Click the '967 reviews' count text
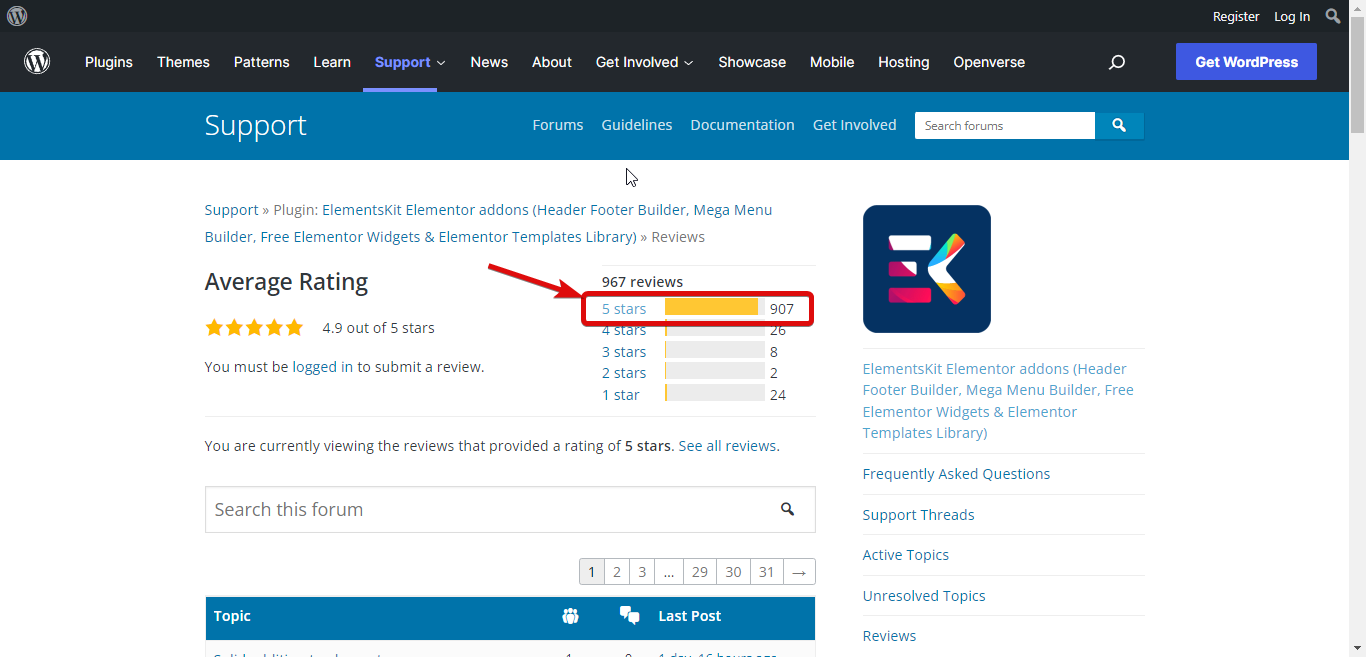The width and height of the screenshot is (1366, 657). pyautogui.click(x=642, y=282)
